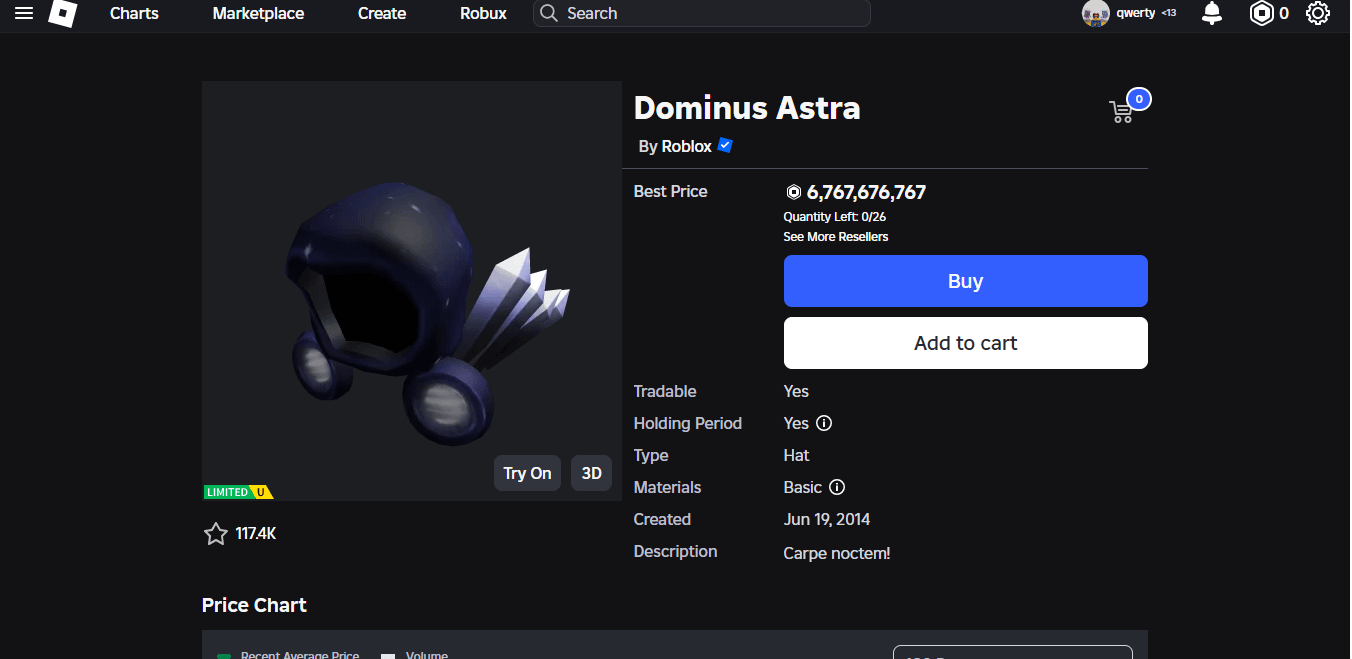The height and width of the screenshot is (659, 1352).
Task: Favorite the item with the star icon
Action: (x=216, y=534)
